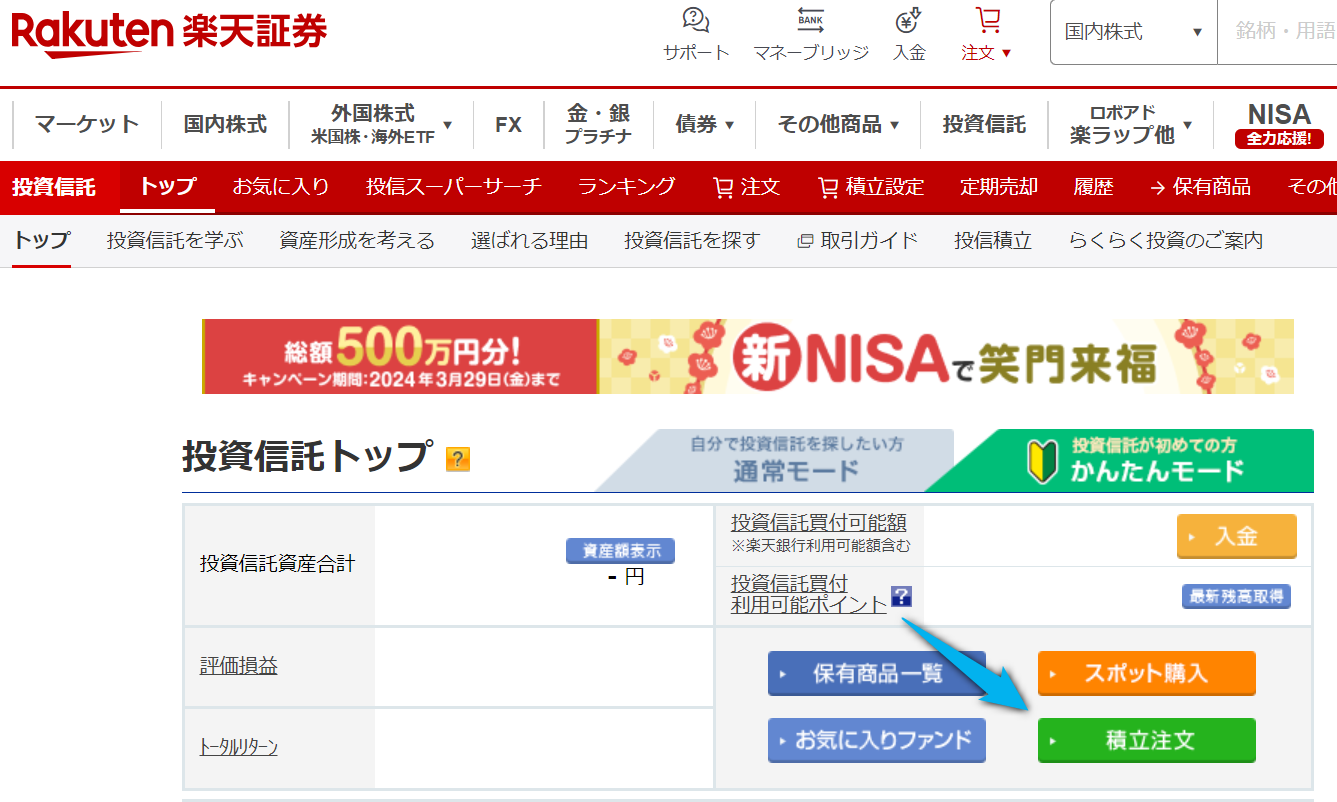Click the お気に入りファンド button
Screen dimensions: 1337x802
[x=877, y=740]
